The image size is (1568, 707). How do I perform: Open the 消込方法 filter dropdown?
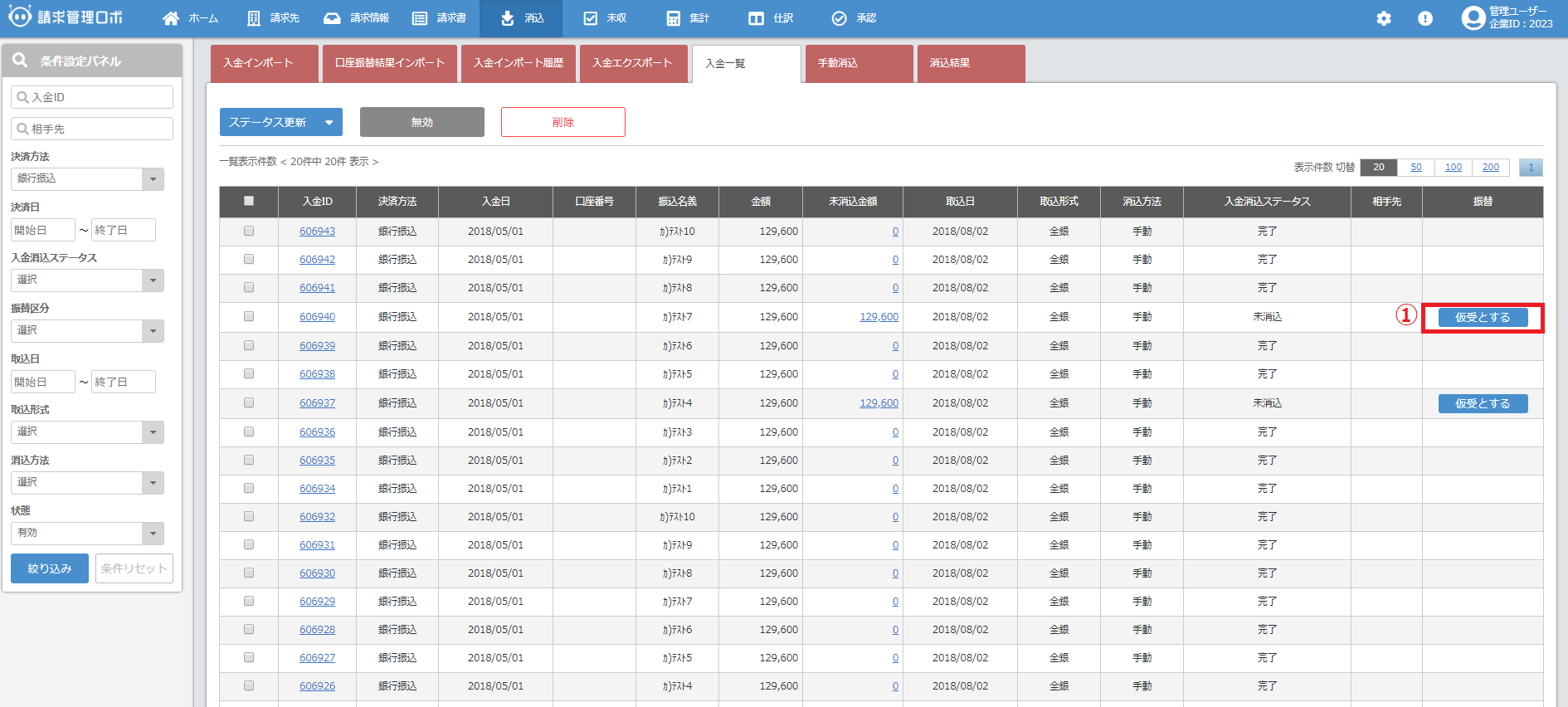point(87,483)
